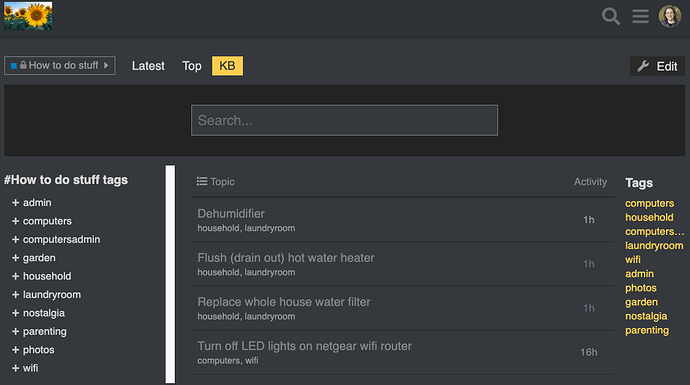Viewport: 690px width, 385px height.
Task: Filter by parenting tag in left list
Action: (45, 331)
